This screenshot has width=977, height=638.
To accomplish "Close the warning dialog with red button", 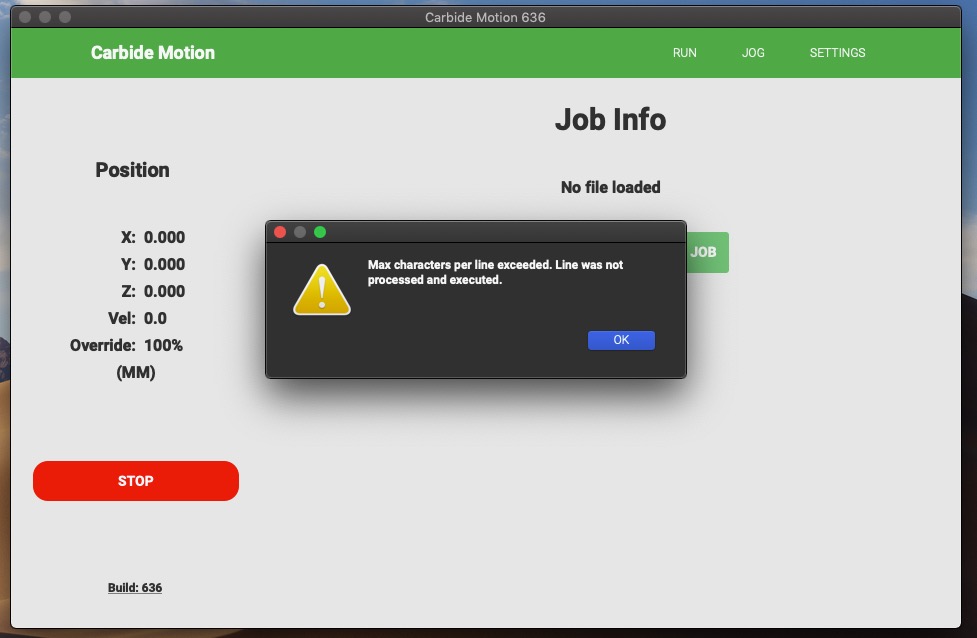I will pos(280,232).
